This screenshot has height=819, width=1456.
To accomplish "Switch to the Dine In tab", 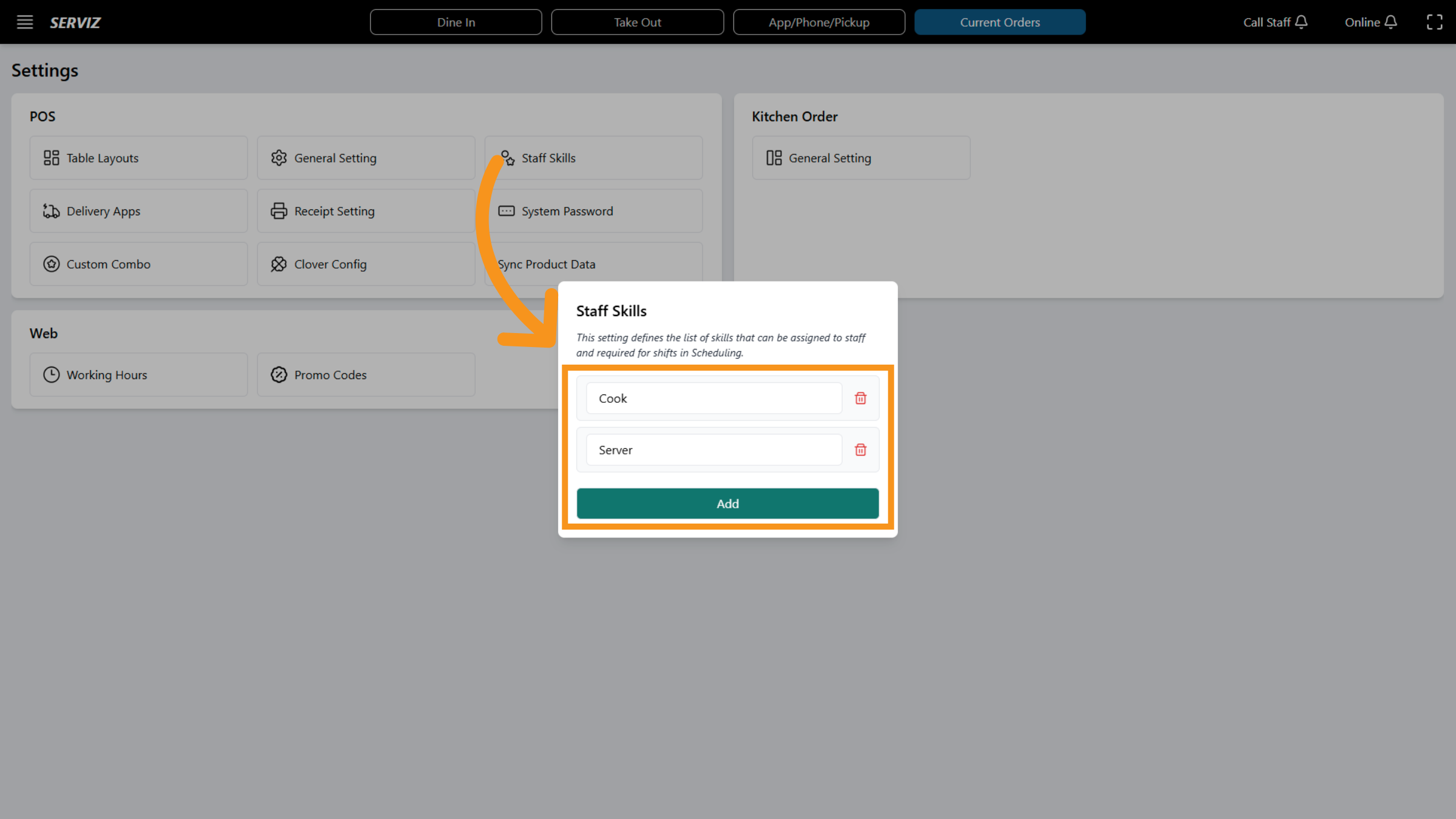I will click(456, 22).
